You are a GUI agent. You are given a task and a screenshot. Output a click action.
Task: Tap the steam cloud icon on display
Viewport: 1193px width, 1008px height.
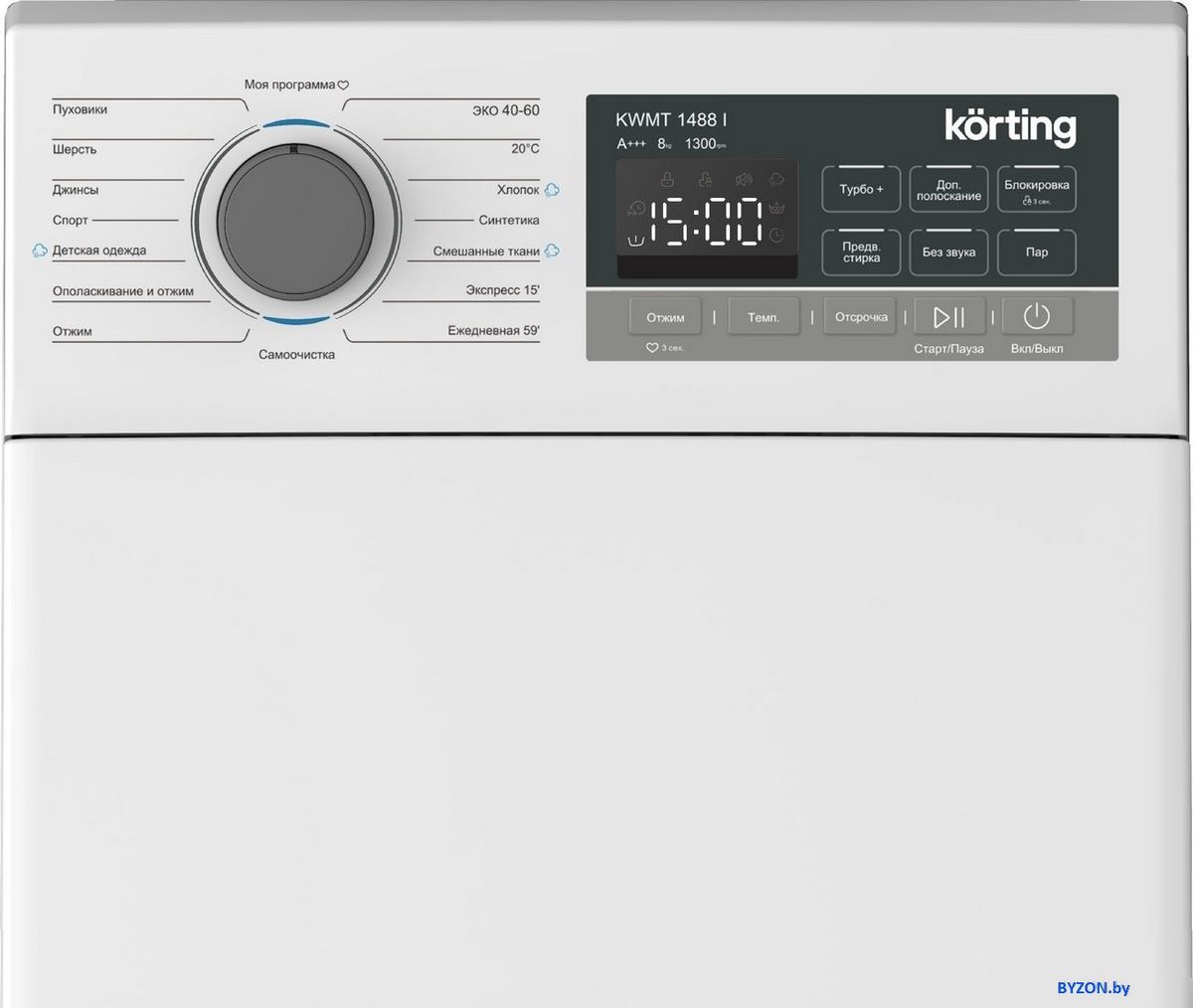pos(777,180)
